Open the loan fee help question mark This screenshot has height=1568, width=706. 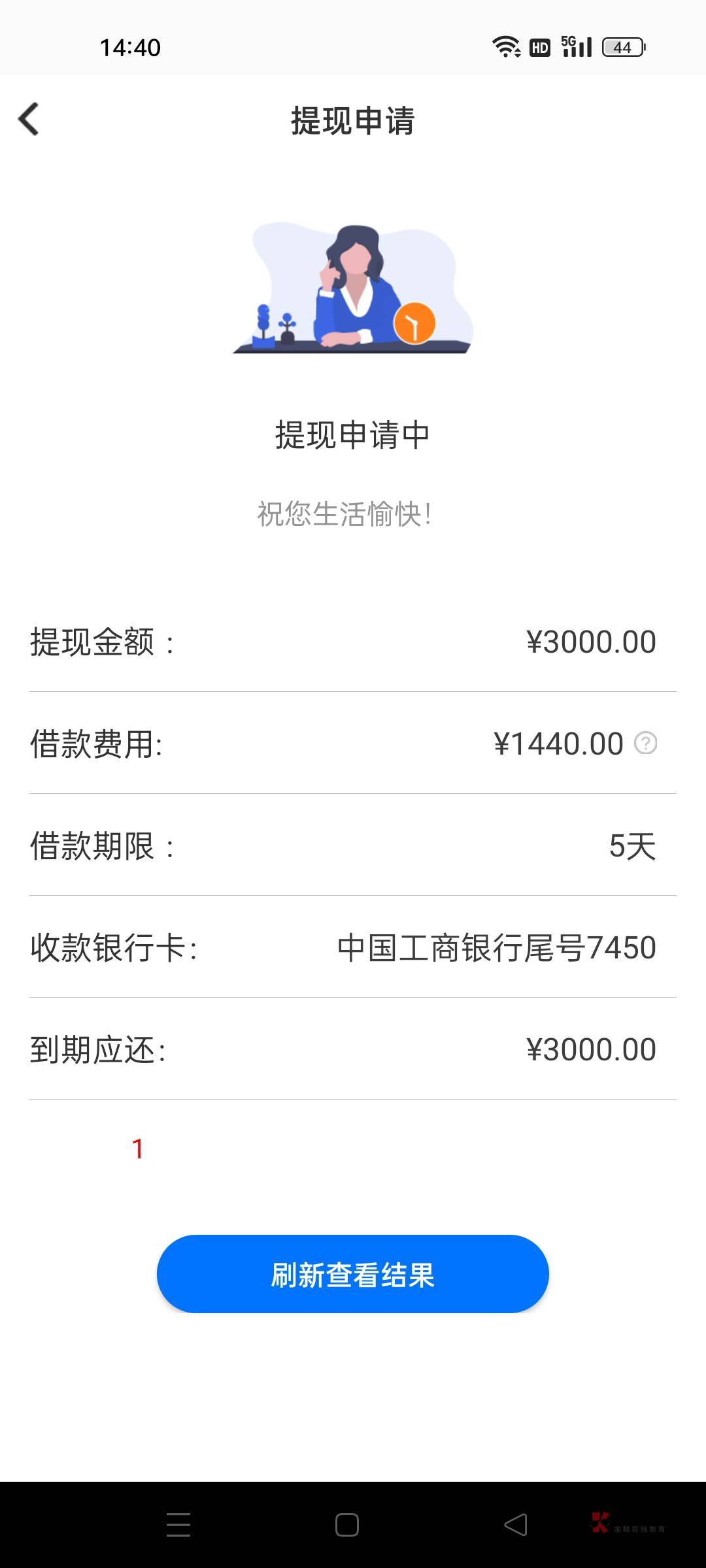click(645, 743)
